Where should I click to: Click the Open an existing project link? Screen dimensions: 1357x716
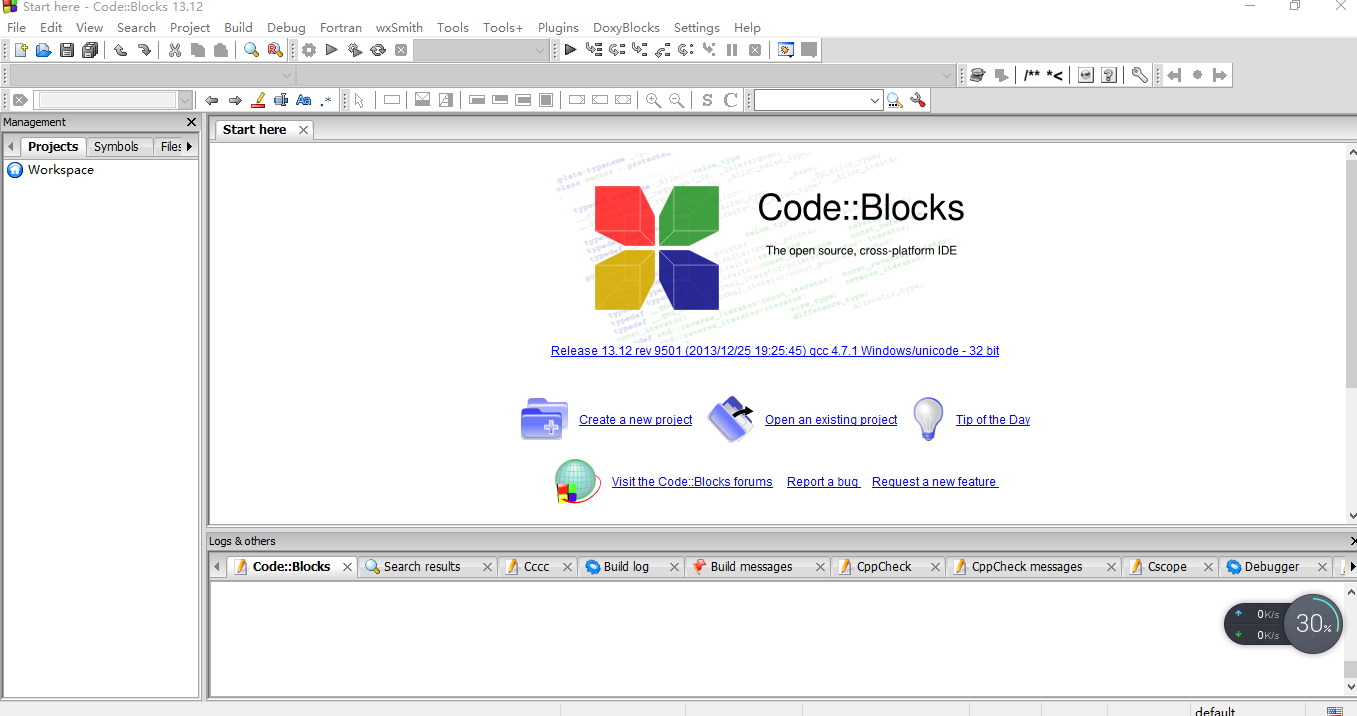(831, 420)
